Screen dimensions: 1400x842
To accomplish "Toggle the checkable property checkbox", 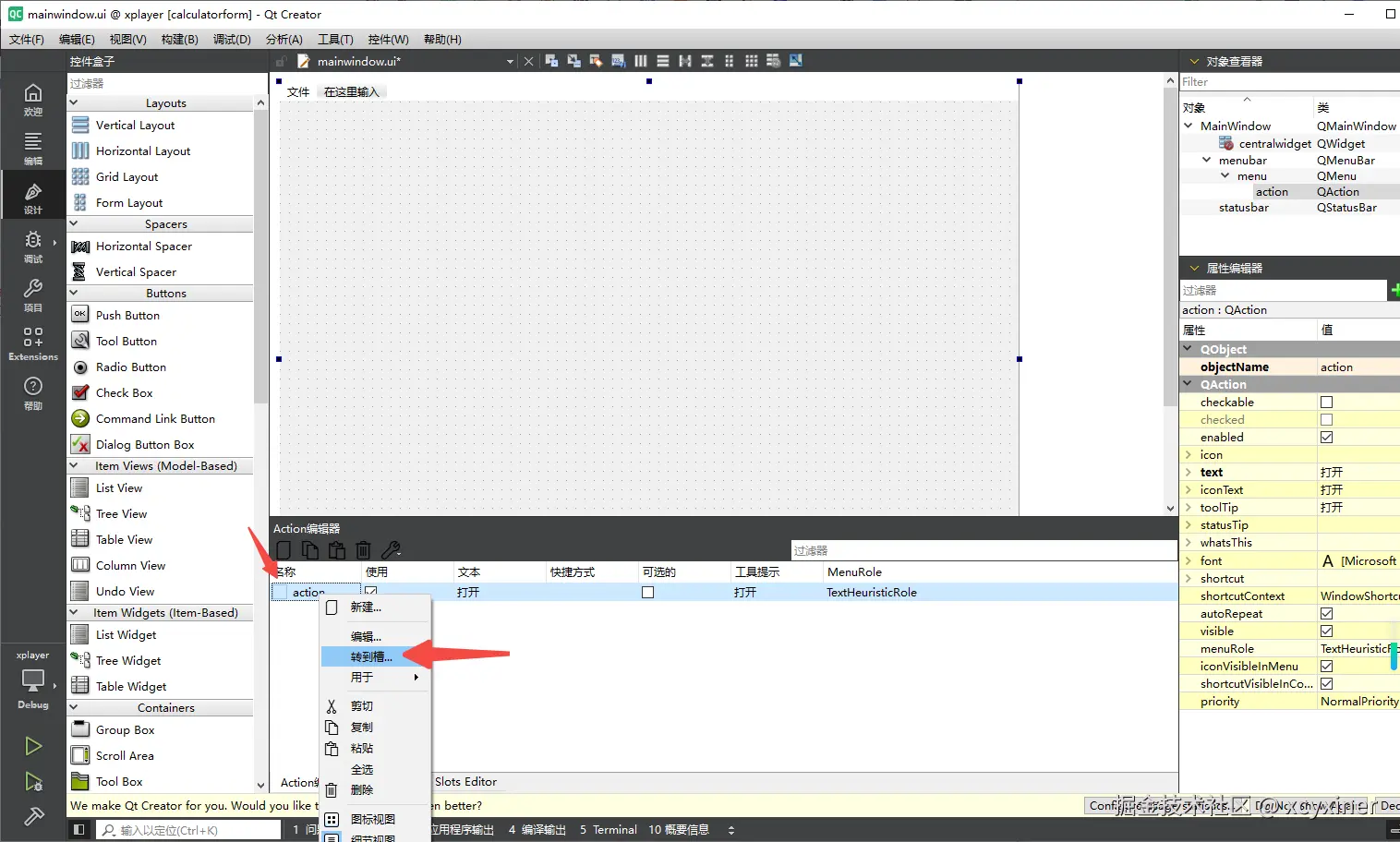I will tap(1327, 403).
